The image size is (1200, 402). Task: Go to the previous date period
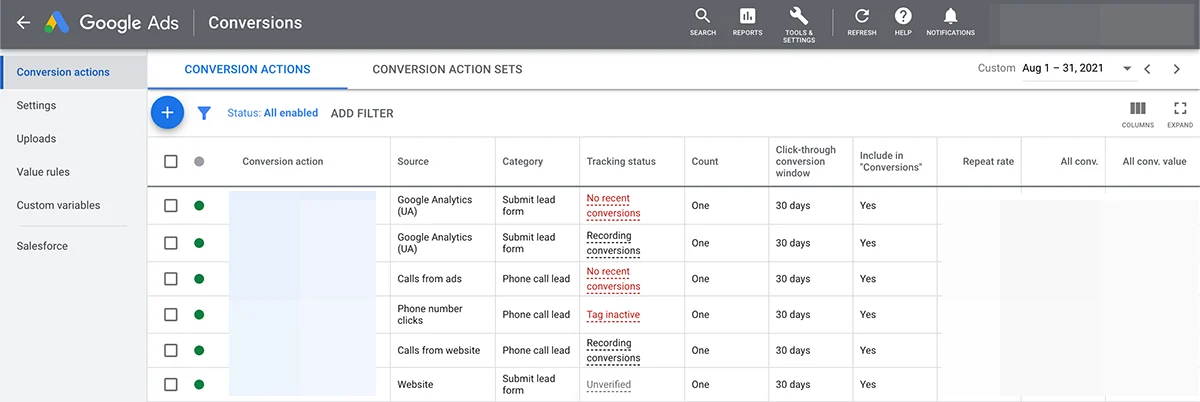[x=1148, y=69]
